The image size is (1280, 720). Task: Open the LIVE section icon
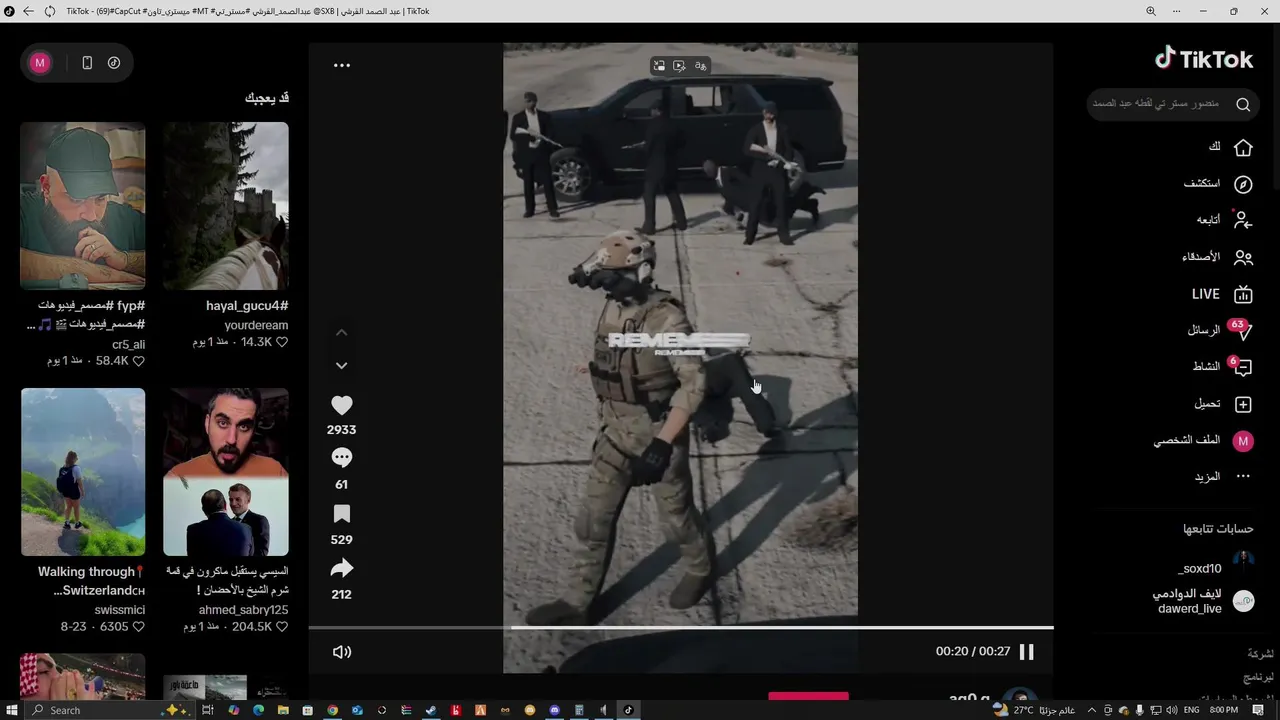[1243, 294]
